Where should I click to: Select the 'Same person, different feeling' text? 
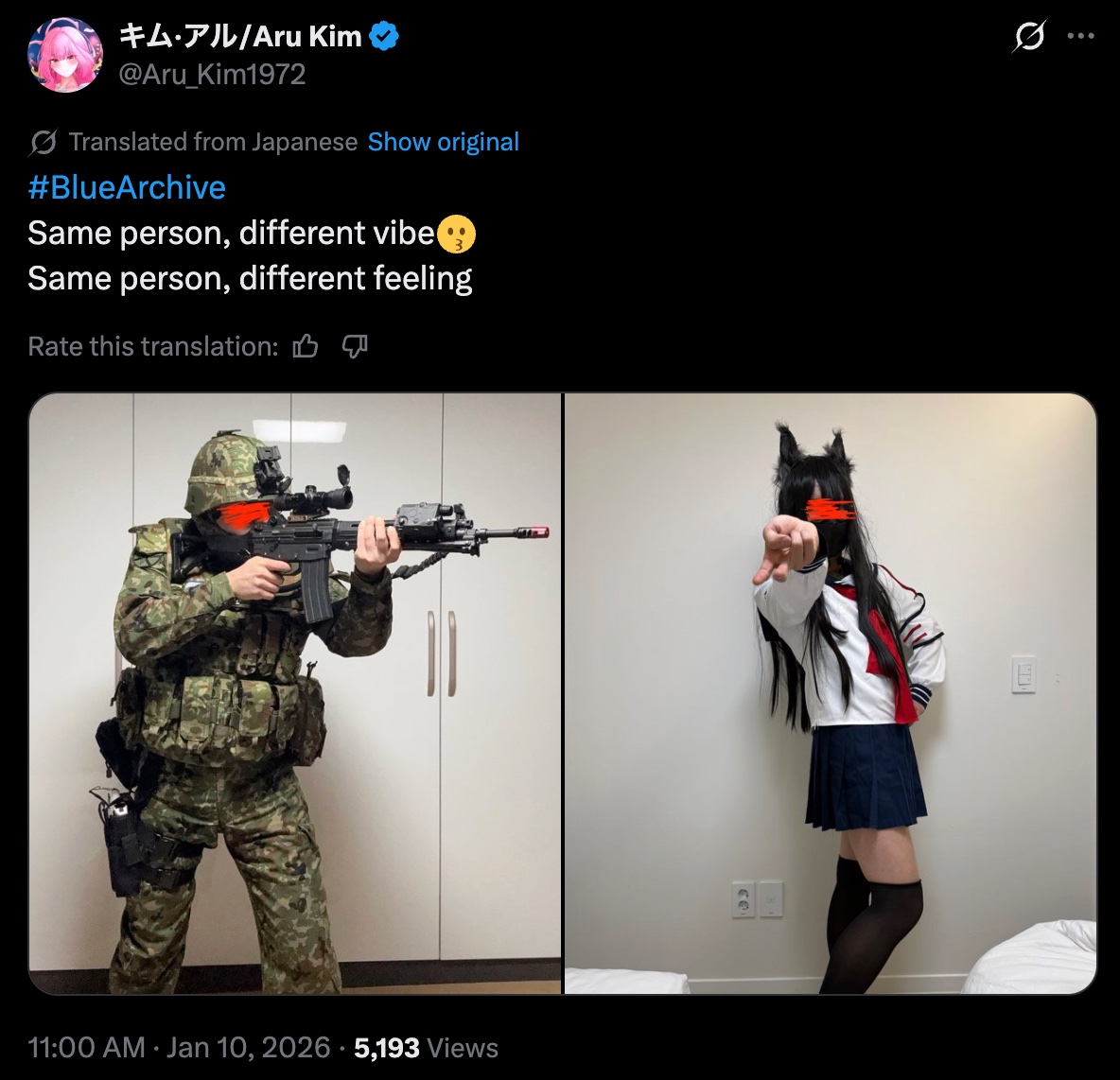point(250,279)
